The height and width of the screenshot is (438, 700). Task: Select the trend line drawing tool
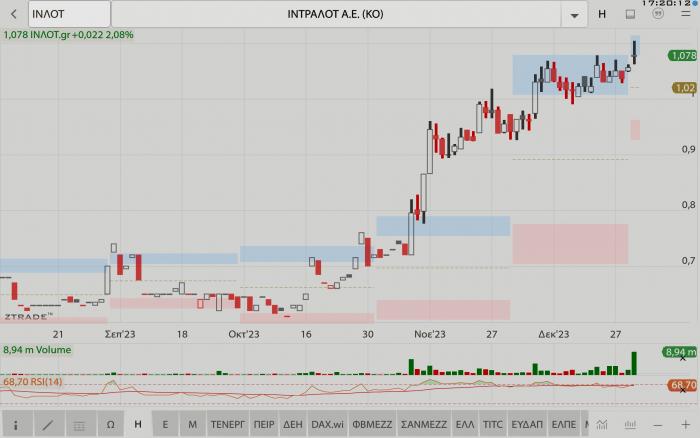point(46,424)
